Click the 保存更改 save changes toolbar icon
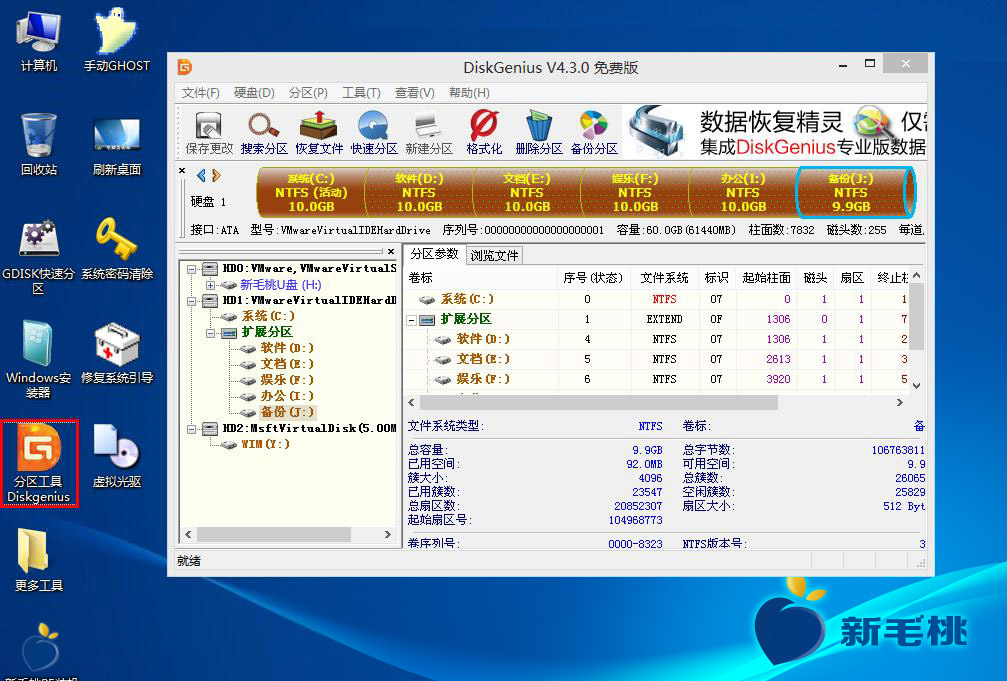The height and width of the screenshot is (681, 1007). point(209,132)
